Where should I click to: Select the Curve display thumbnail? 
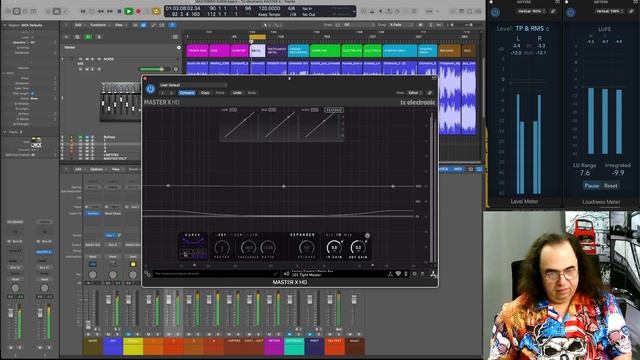(x=193, y=247)
